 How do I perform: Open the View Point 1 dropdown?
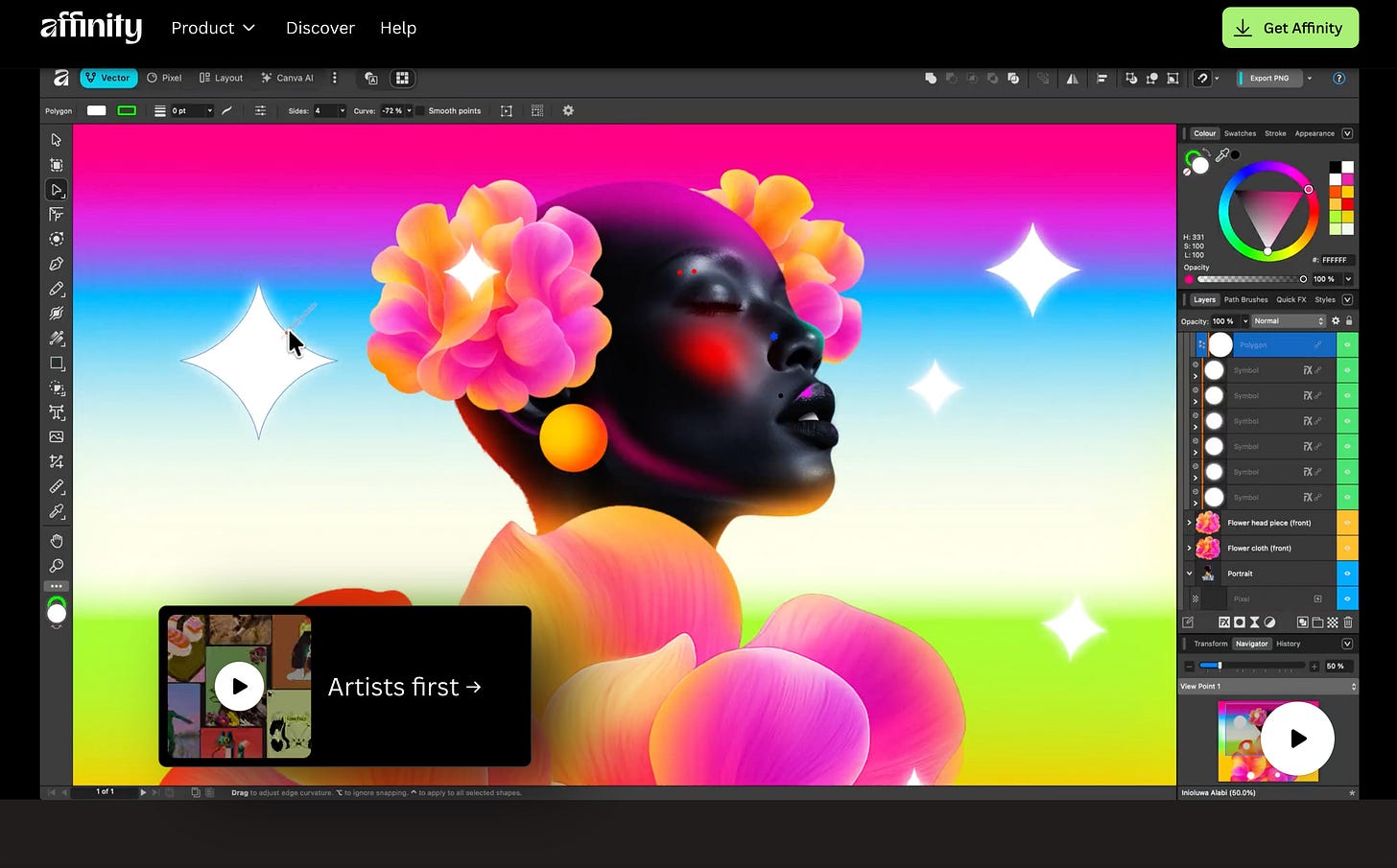(1267, 687)
